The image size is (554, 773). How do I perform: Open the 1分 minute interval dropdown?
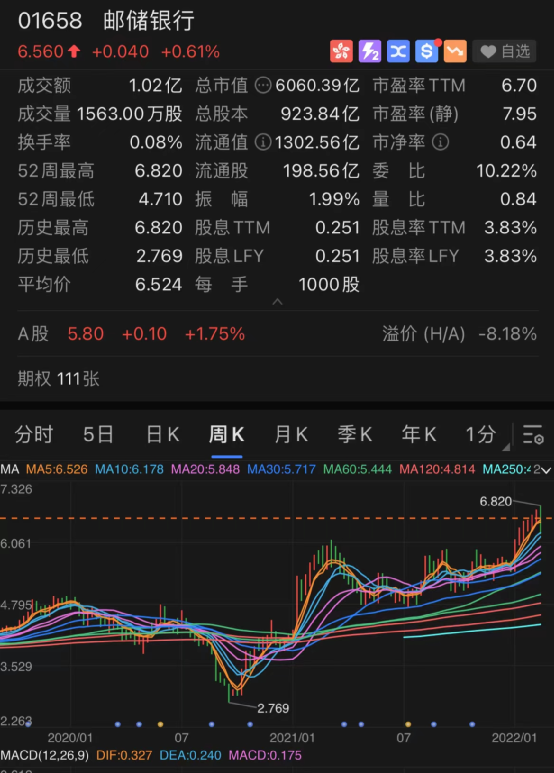486,435
